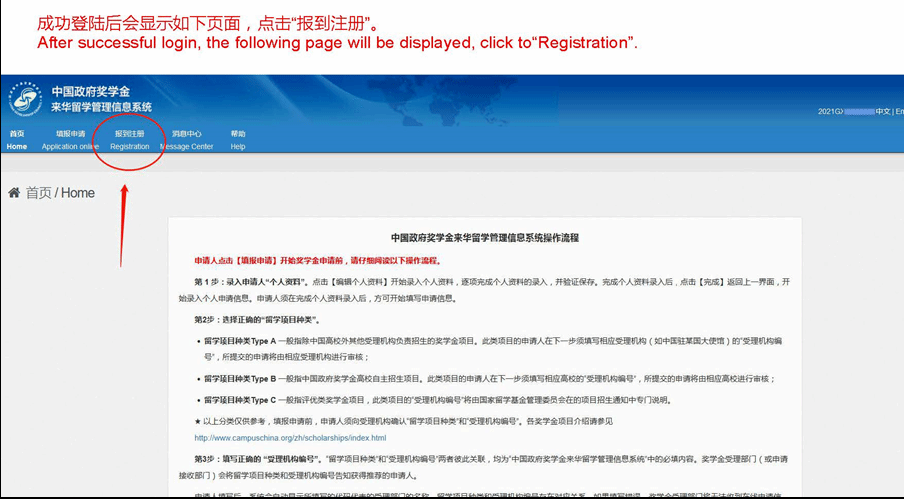Click the breadcrumb house icon
The image size is (904, 499).
tap(14, 193)
